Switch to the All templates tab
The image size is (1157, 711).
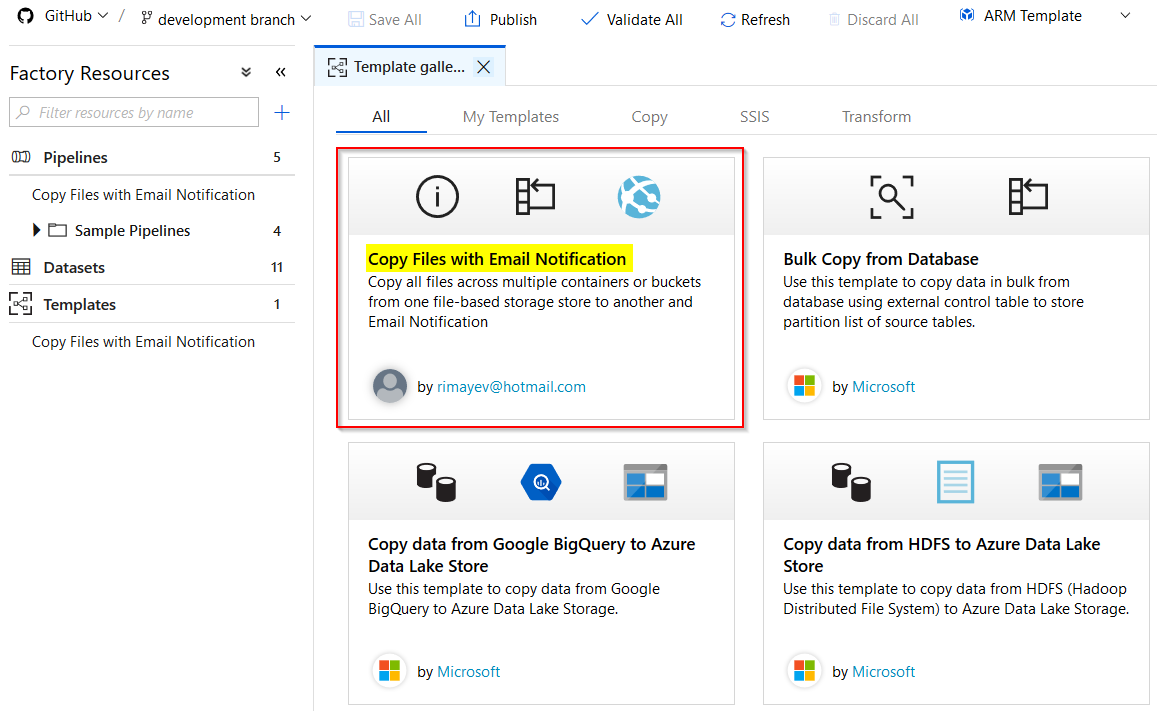(x=381, y=117)
